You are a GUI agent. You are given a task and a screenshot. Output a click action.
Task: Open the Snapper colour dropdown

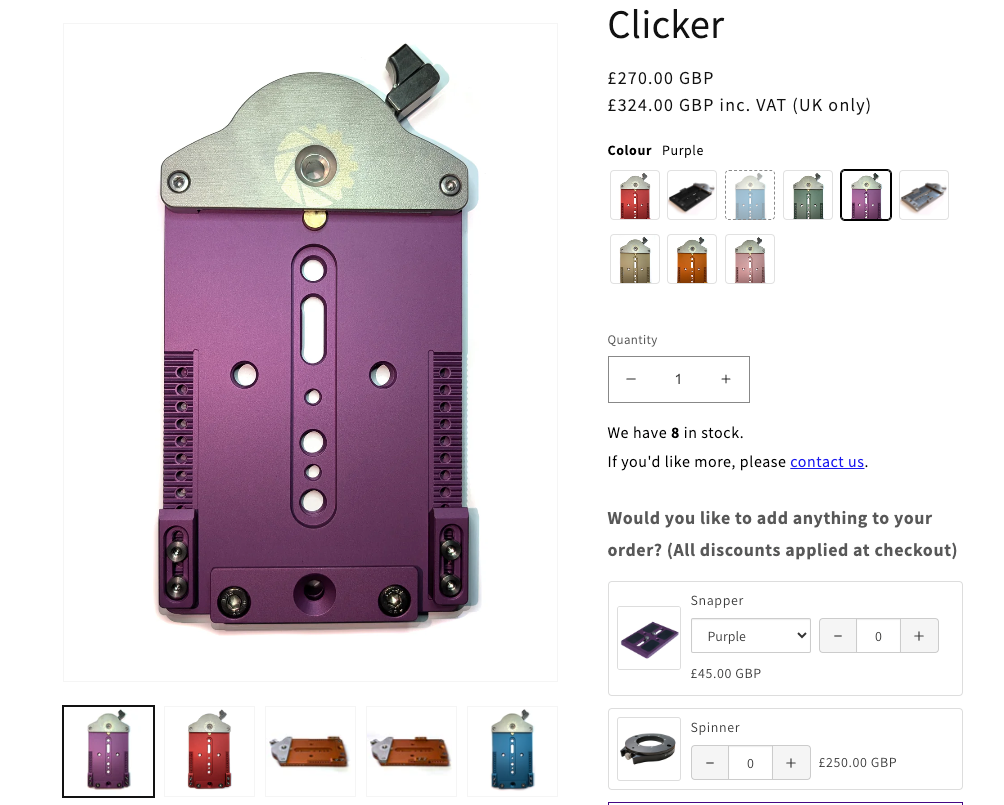751,636
